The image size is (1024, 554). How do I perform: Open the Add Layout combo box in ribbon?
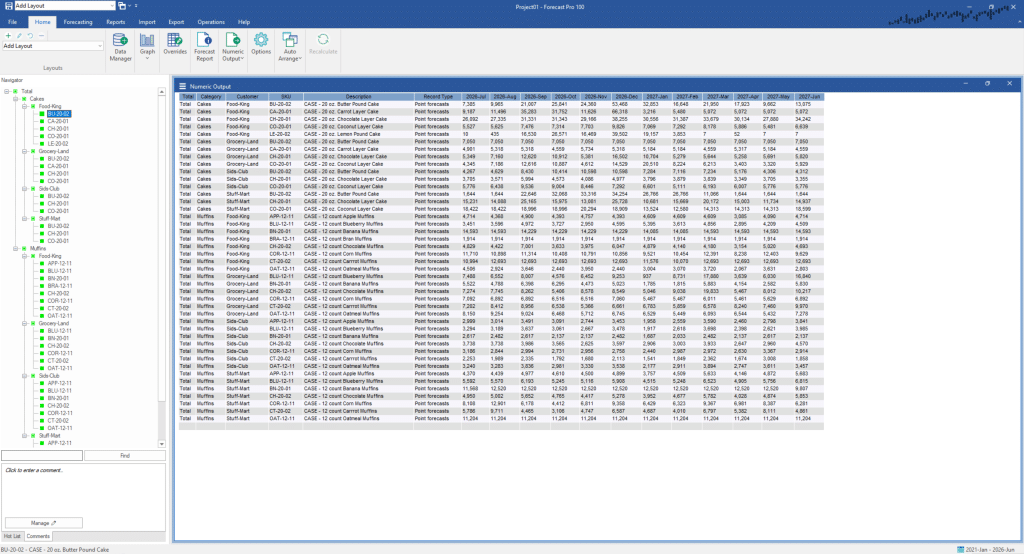(52, 46)
